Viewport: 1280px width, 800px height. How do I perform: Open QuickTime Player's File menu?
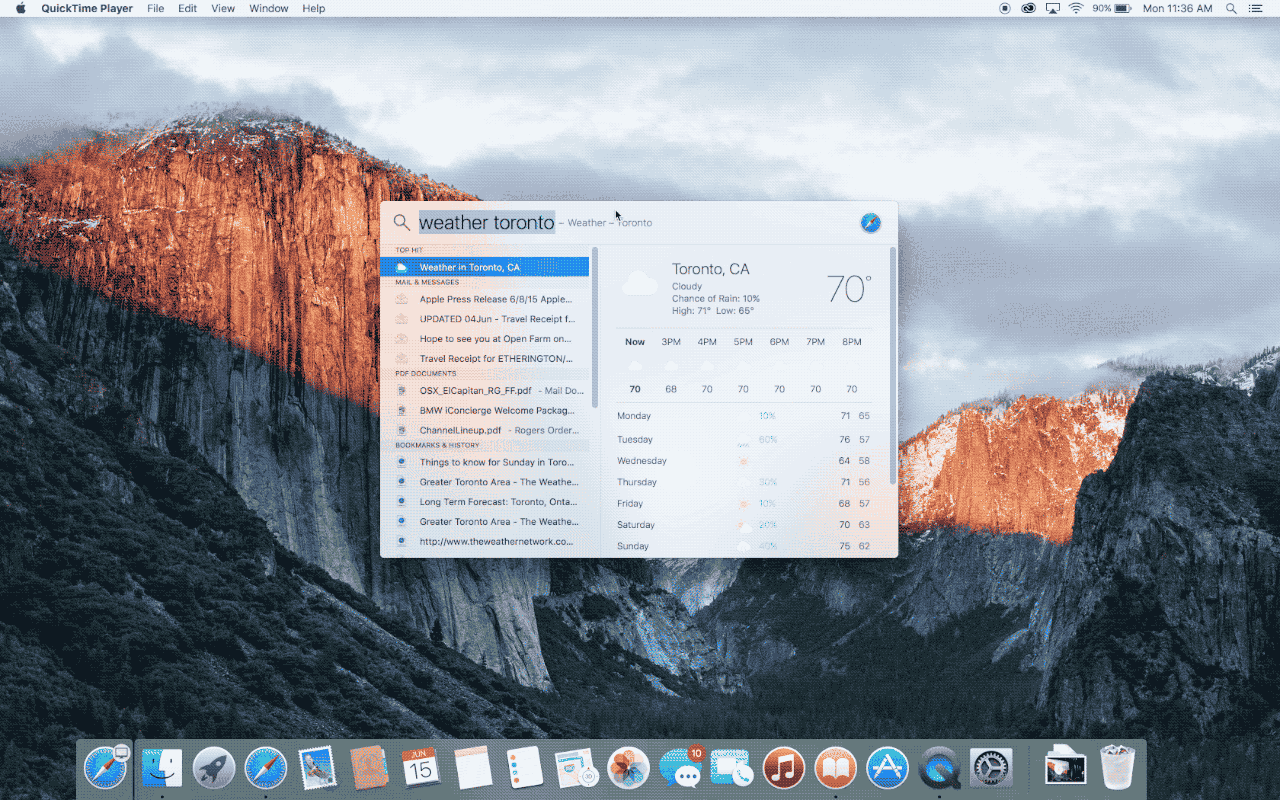pyautogui.click(x=155, y=8)
